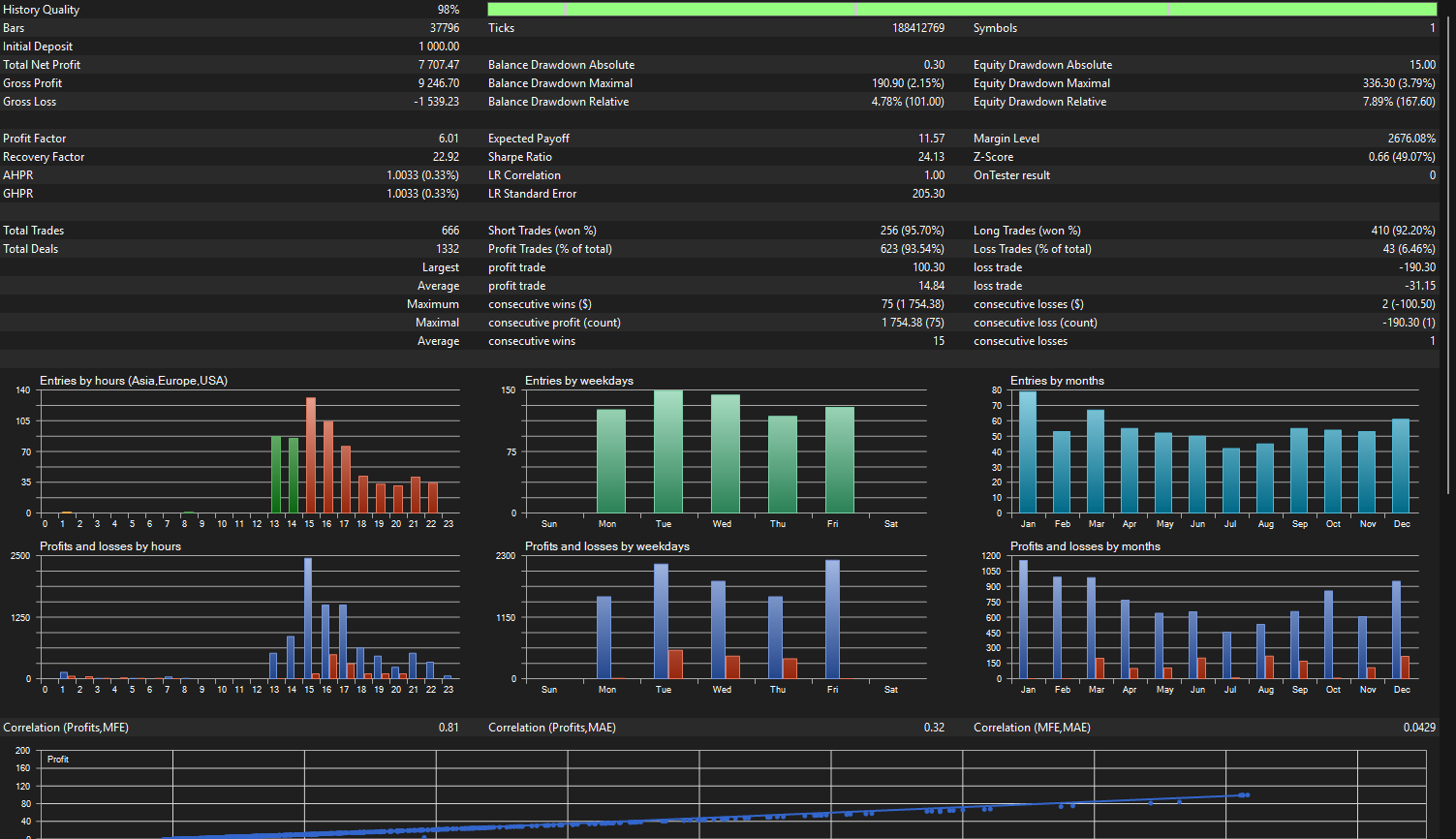This screenshot has width=1456, height=839.
Task: Click the Profit legend label in bottom chart
Action: tap(58, 760)
